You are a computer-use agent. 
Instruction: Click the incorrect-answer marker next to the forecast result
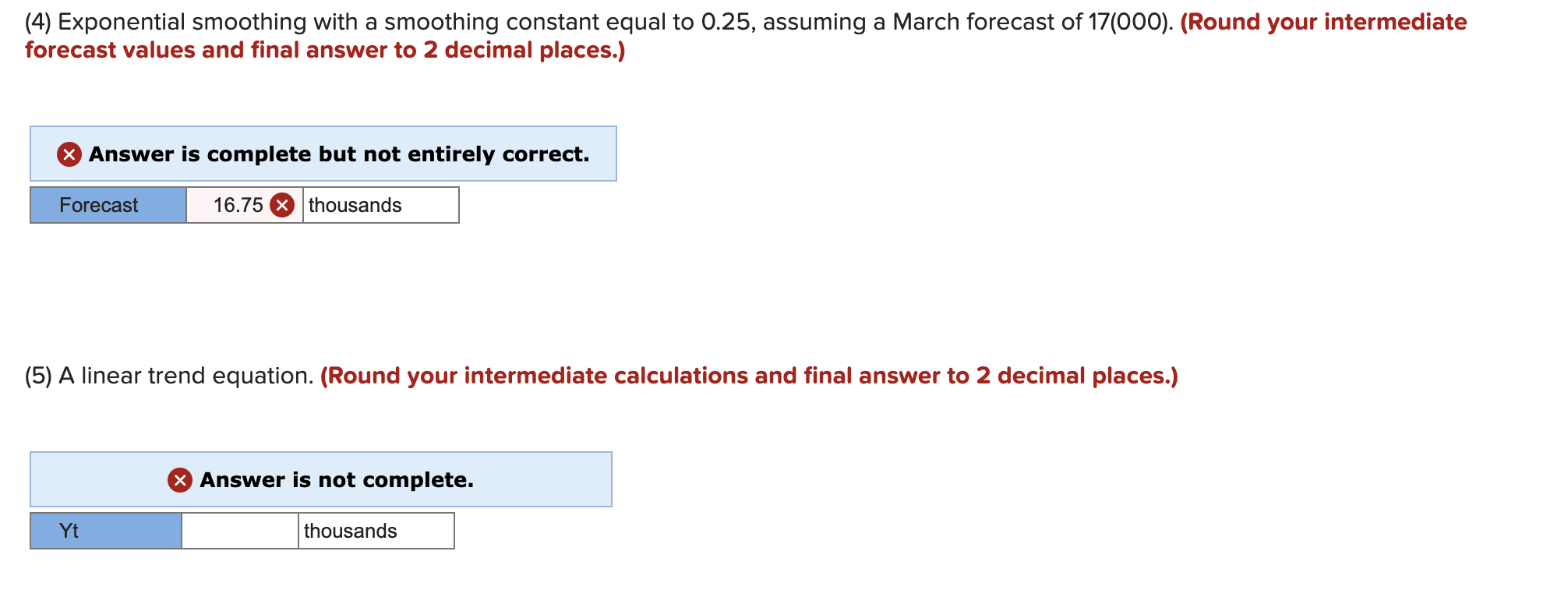[282, 205]
